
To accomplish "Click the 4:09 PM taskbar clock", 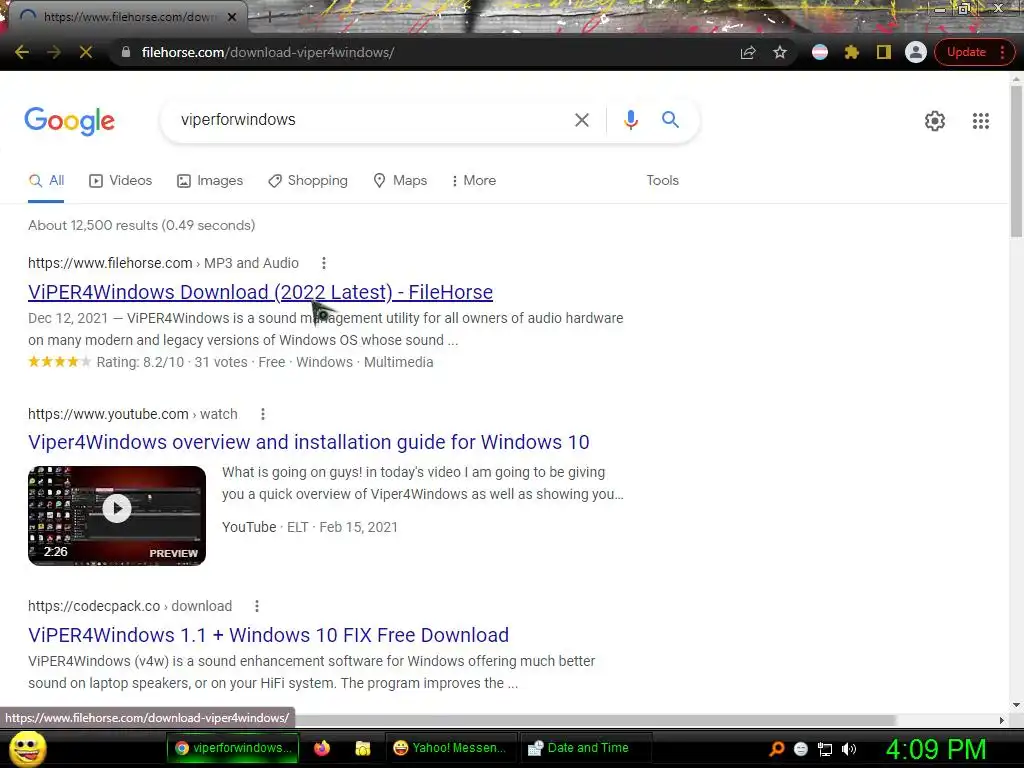I will (x=936, y=749).
